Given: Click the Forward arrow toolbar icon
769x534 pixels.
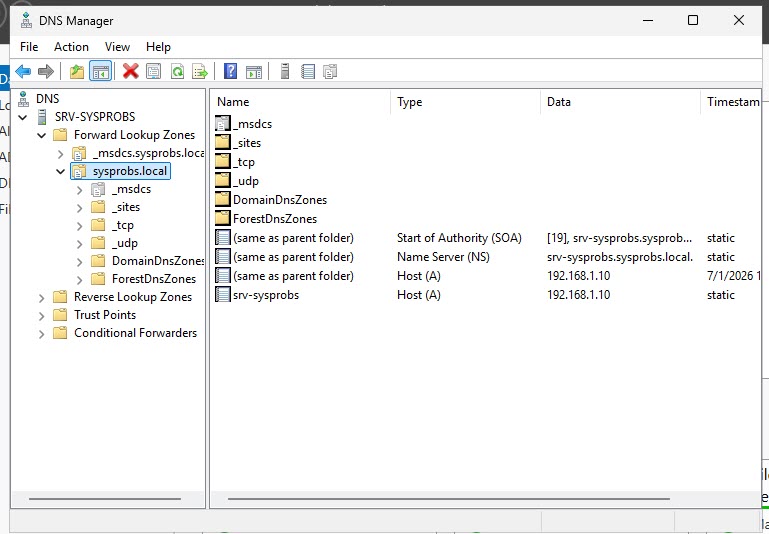Looking at the screenshot, I should coord(46,72).
